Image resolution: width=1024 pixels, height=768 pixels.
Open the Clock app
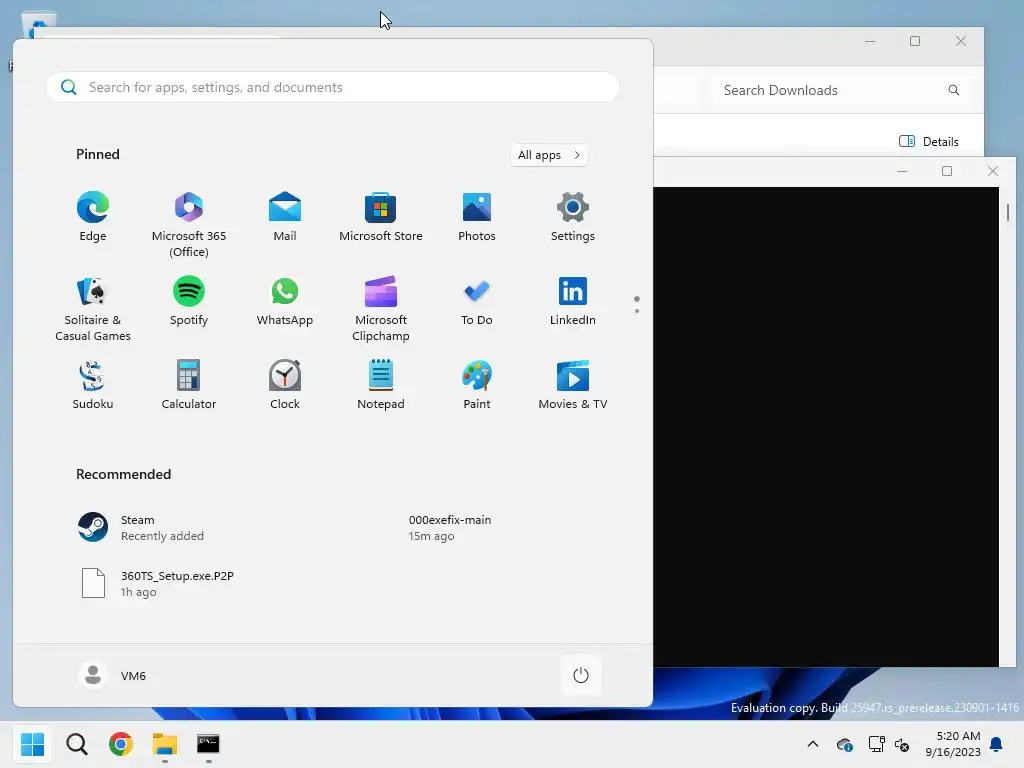pyautogui.click(x=285, y=385)
